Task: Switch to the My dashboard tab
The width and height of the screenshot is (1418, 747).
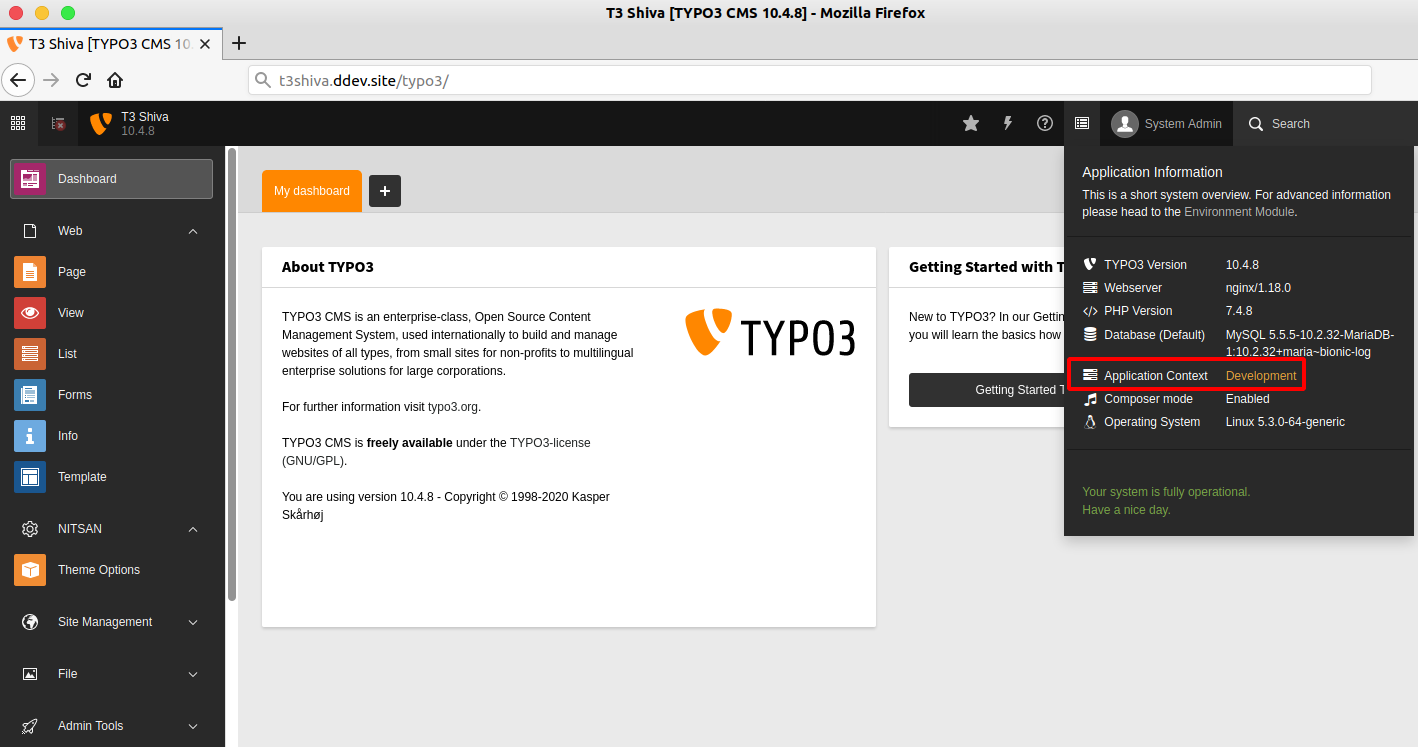Action: (311, 190)
